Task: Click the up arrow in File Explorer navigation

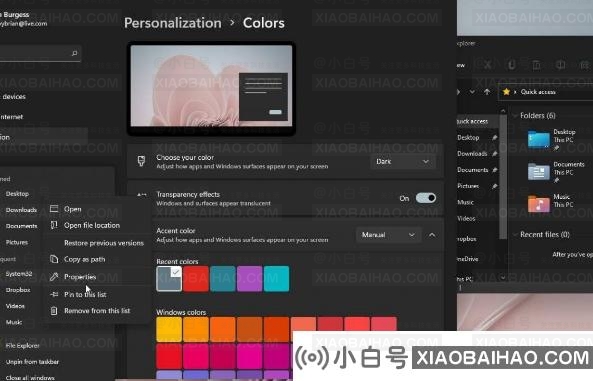Action: (487, 92)
